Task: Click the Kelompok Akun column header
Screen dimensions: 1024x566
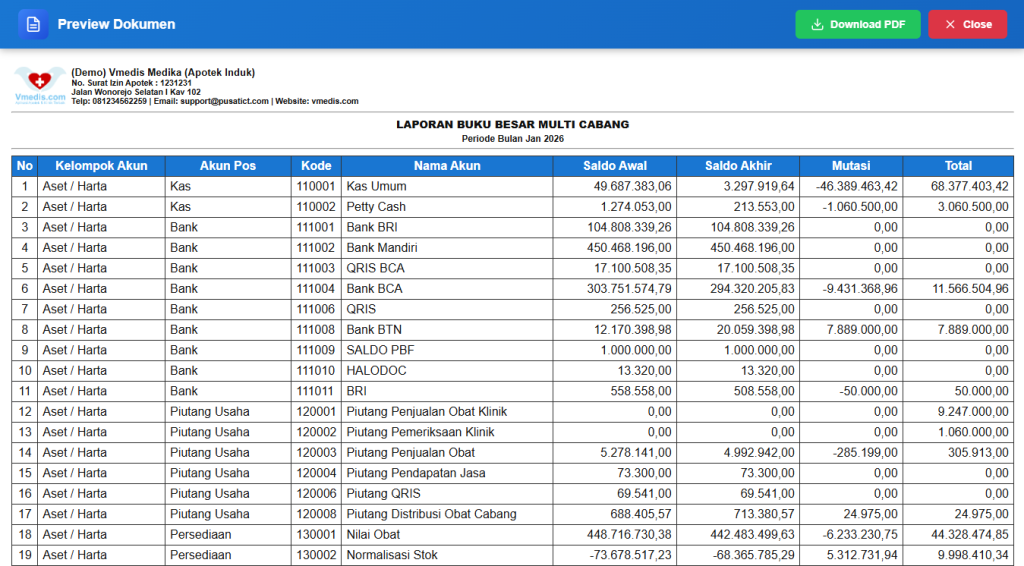Action: [101, 166]
